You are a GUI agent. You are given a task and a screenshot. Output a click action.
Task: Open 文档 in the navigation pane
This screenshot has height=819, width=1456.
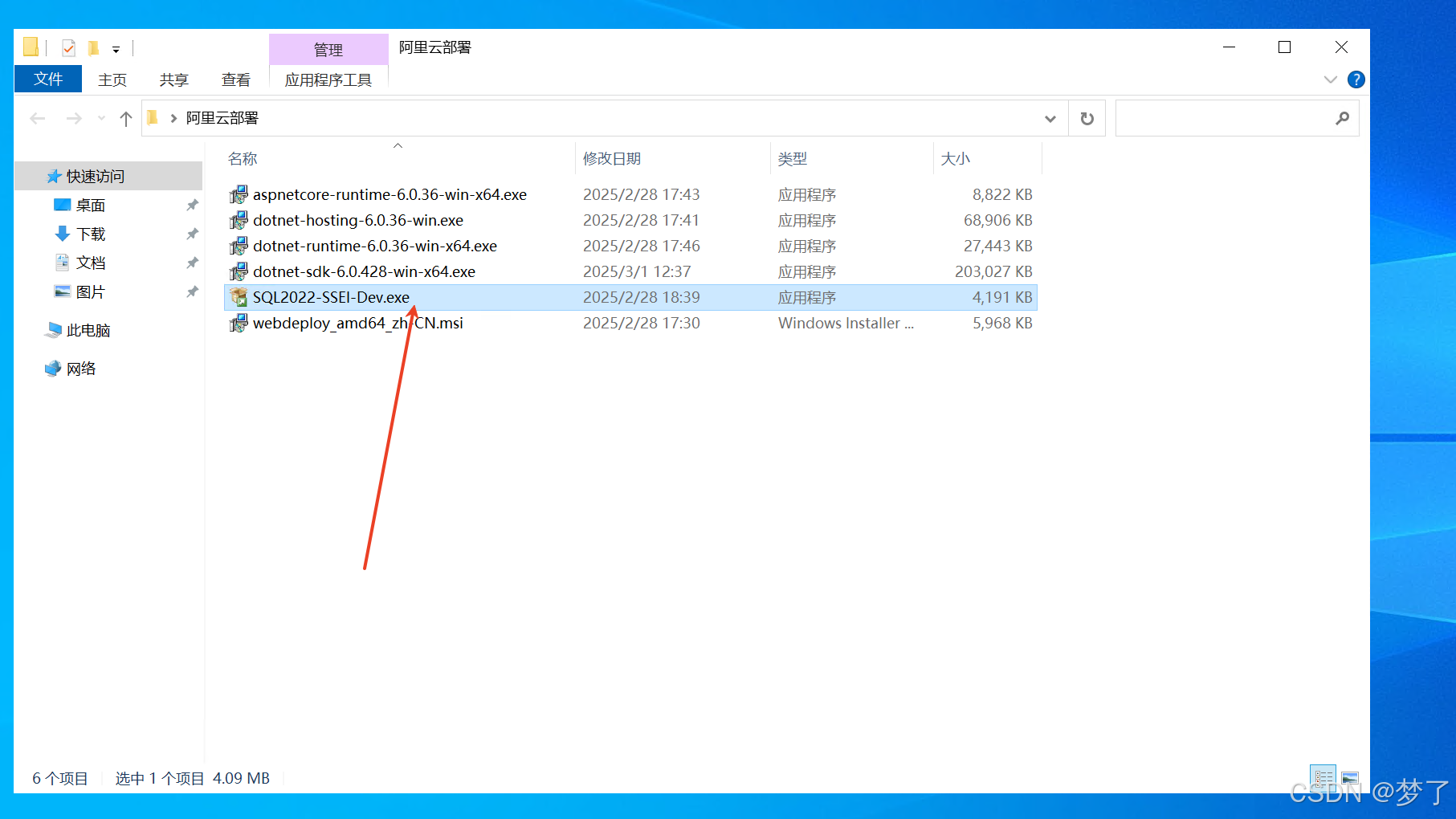click(x=91, y=263)
